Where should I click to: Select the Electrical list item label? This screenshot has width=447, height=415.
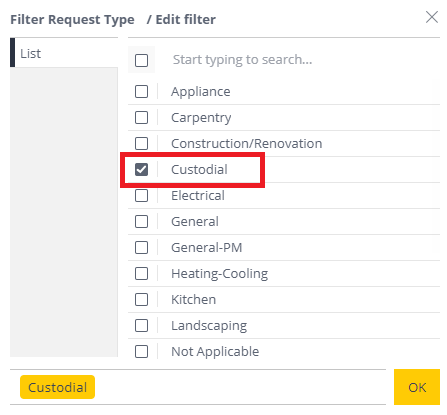coord(198,196)
